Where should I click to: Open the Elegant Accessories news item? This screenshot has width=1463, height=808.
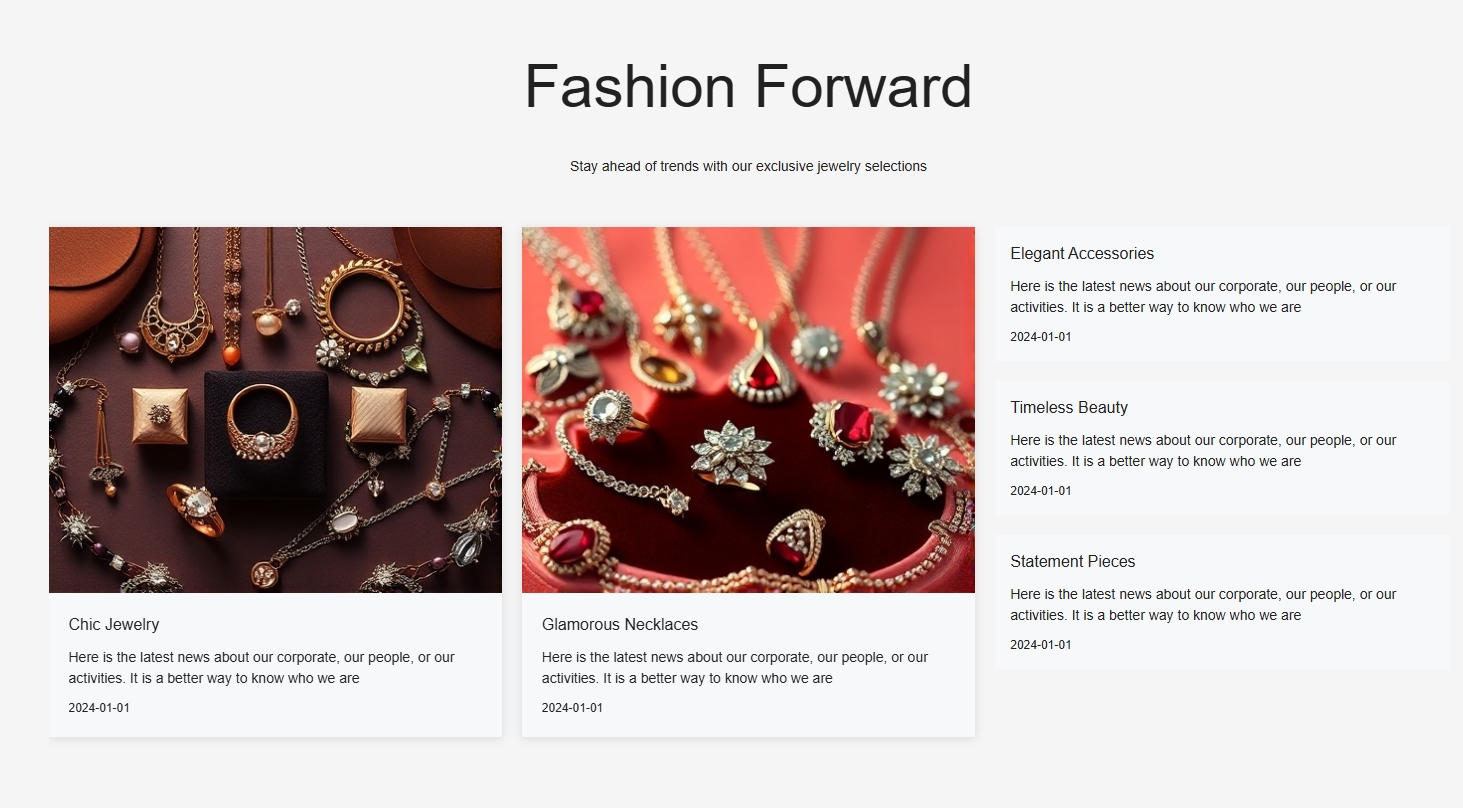1221,294
